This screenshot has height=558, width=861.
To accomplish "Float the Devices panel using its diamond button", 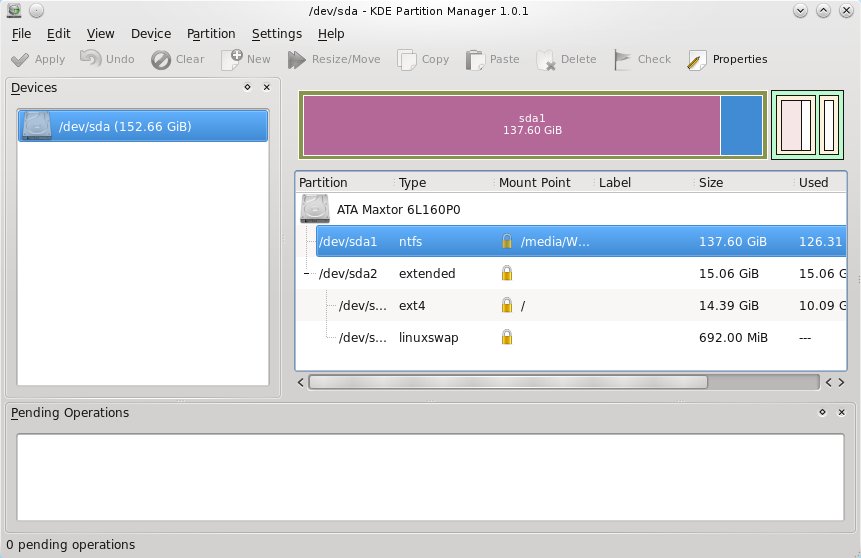I will [x=247, y=87].
